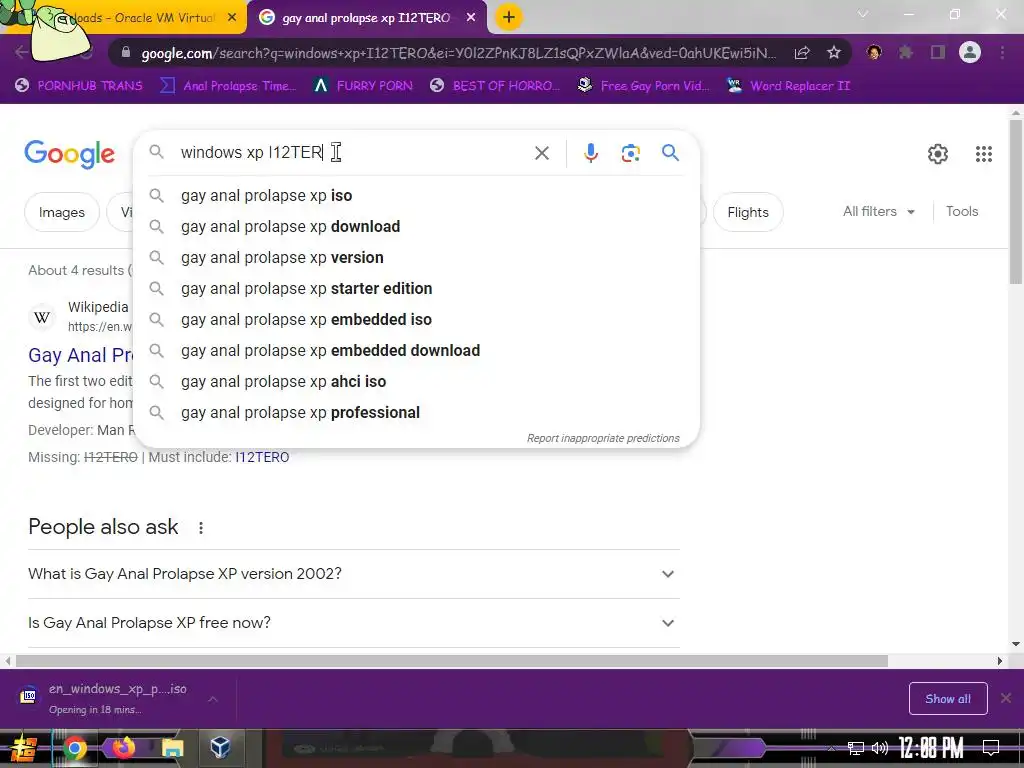The image size is (1024, 768).
Task: Open a new tab with the plus button
Action: tap(509, 17)
